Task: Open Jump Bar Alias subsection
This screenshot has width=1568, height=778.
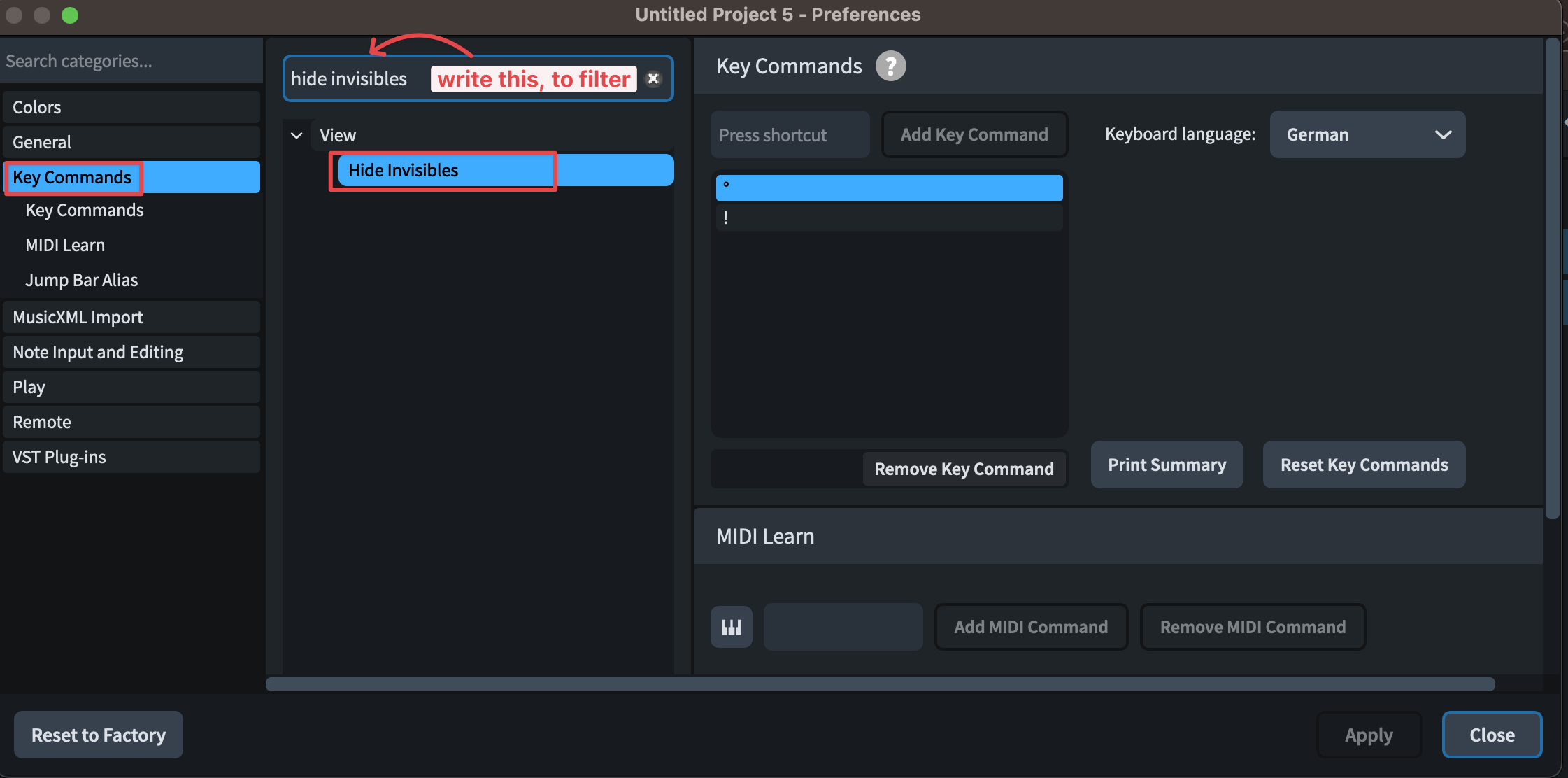Action: (81, 280)
